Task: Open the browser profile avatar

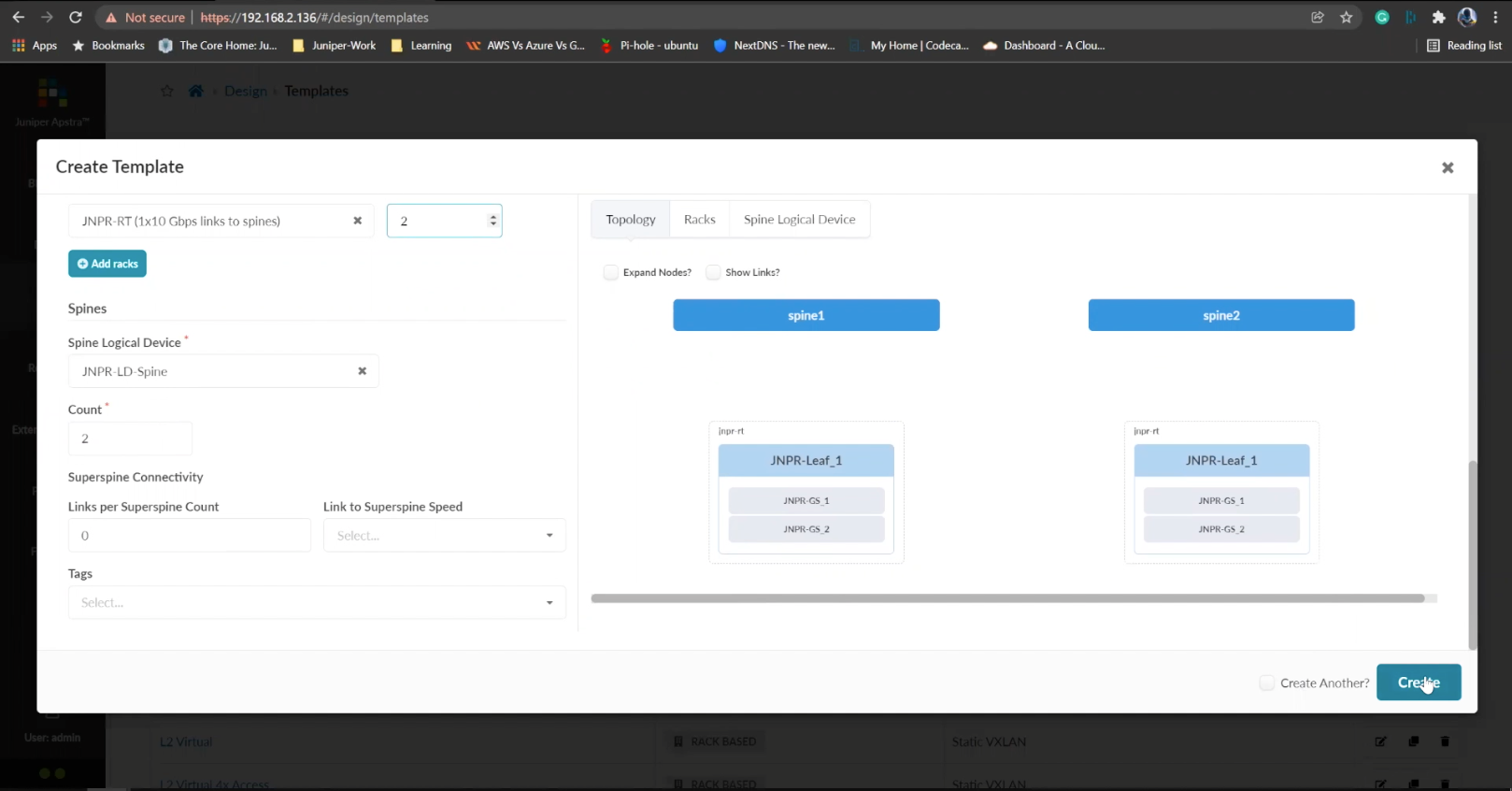Action: pyautogui.click(x=1467, y=17)
